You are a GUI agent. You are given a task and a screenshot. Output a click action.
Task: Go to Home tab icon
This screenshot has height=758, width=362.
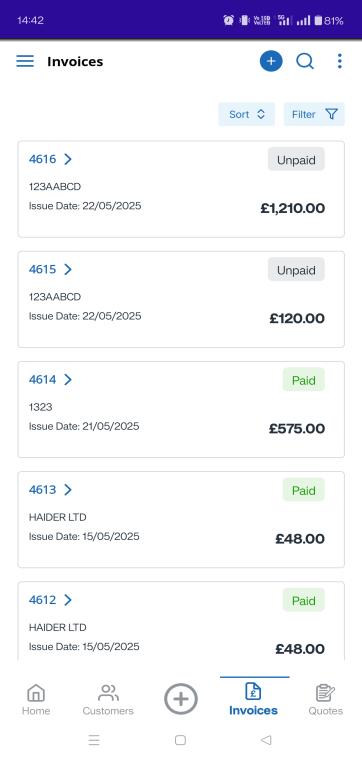(36, 700)
